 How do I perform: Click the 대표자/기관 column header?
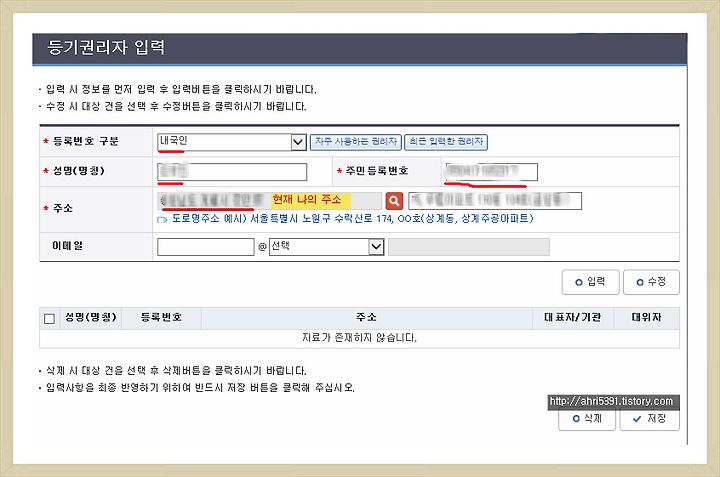coord(573,317)
